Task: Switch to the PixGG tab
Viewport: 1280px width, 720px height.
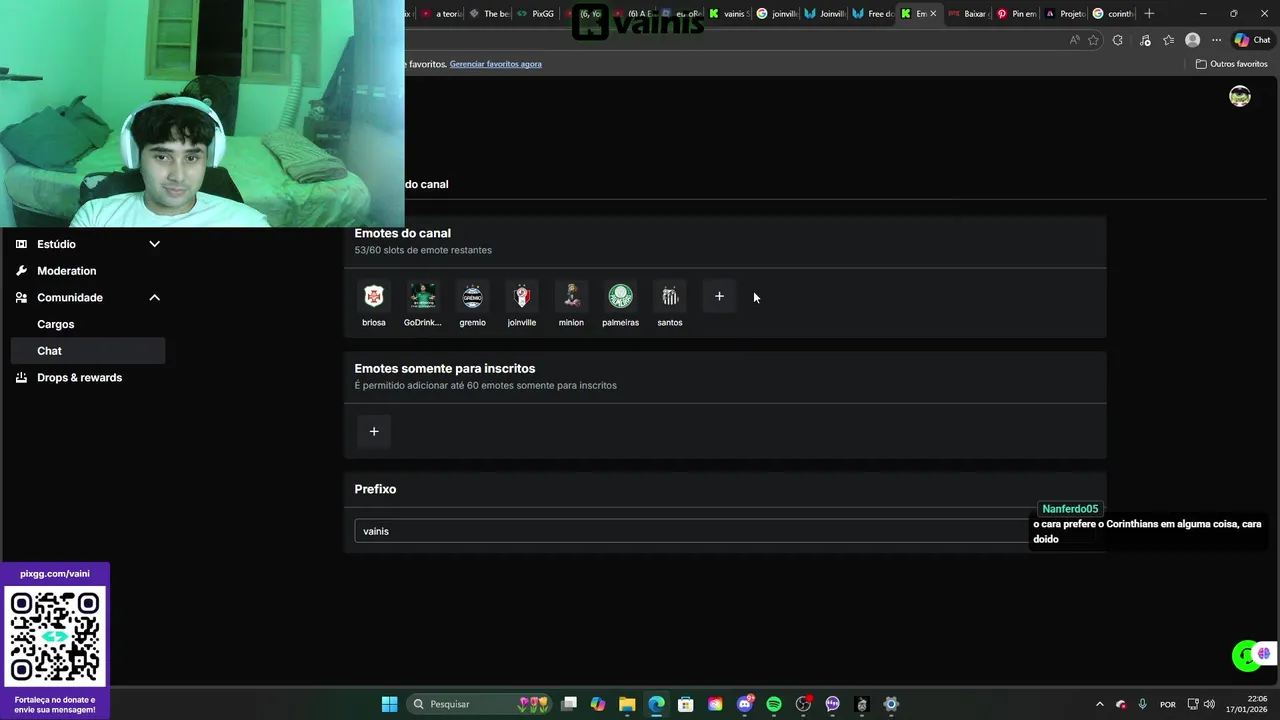Action: (535, 14)
